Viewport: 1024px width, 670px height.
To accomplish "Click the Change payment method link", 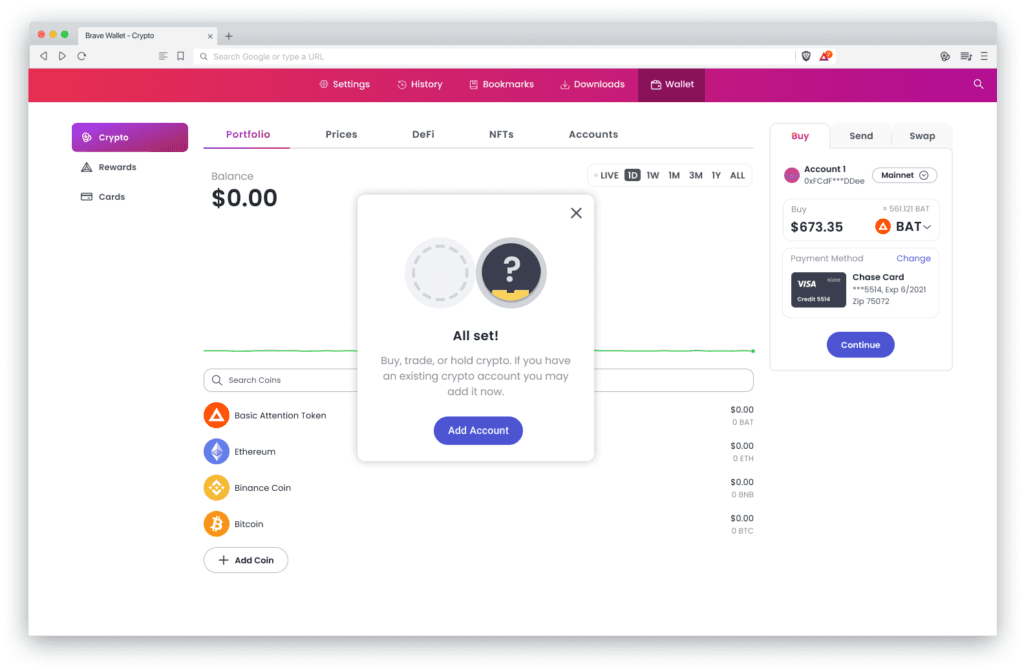I will (913, 259).
